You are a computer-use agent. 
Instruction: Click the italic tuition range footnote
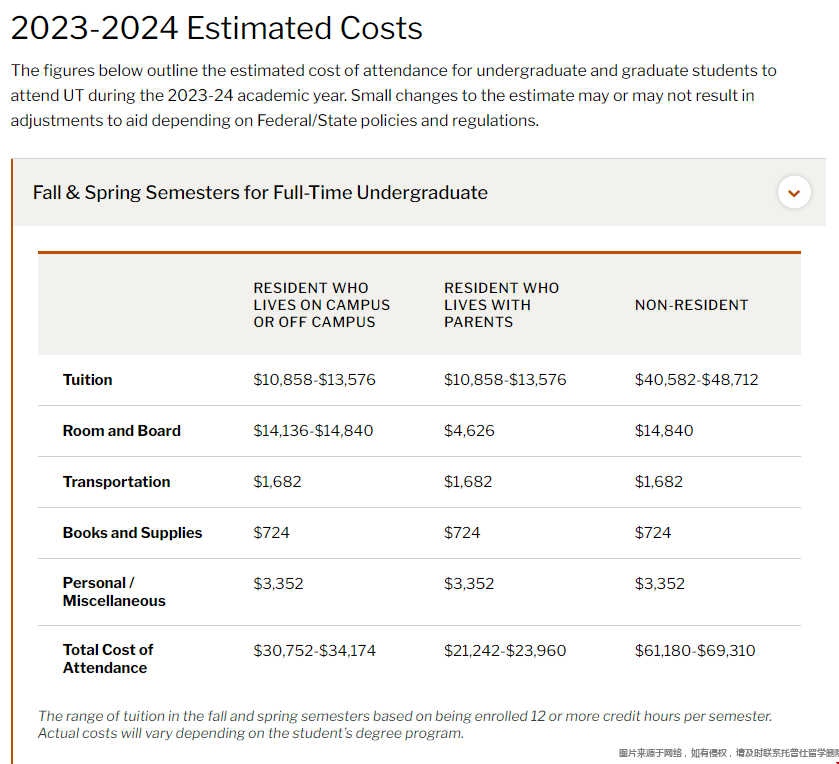click(x=405, y=724)
